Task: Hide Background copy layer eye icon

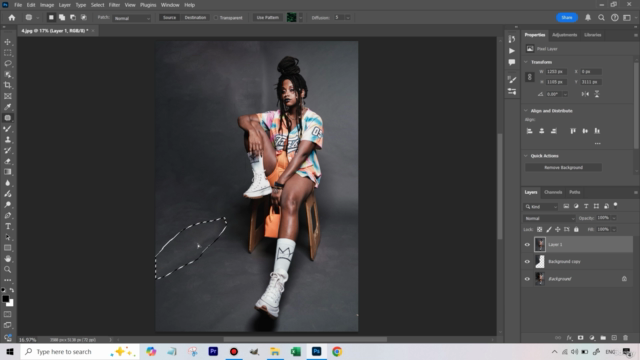Action: (527, 262)
